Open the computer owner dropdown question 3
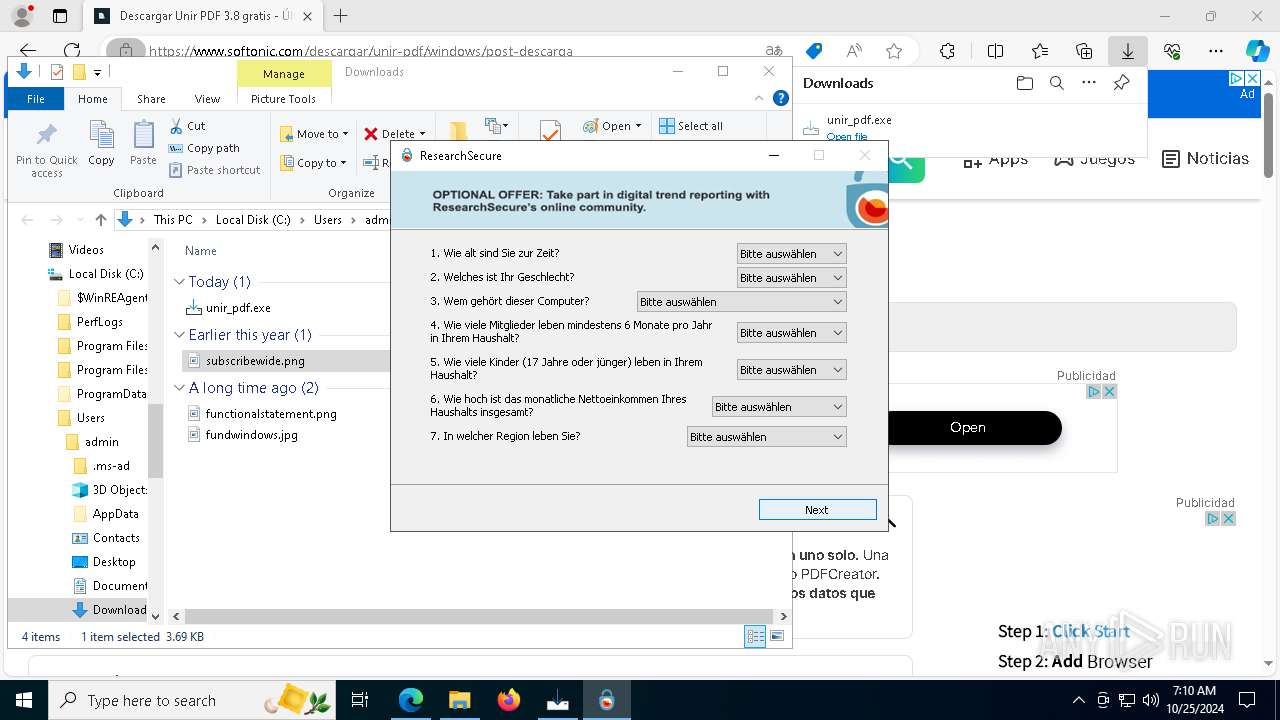 741,302
